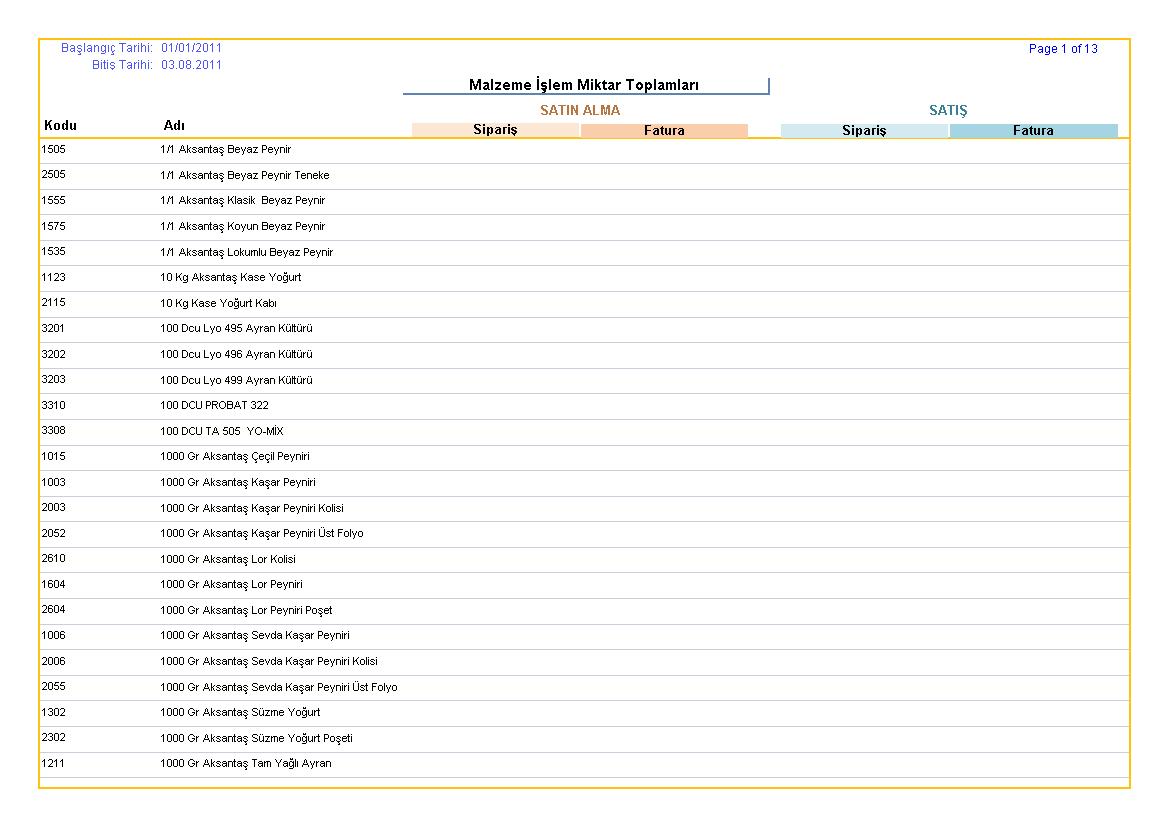
Task: Select code 1003
Action: pyautogui.click(x=54, y=482)
